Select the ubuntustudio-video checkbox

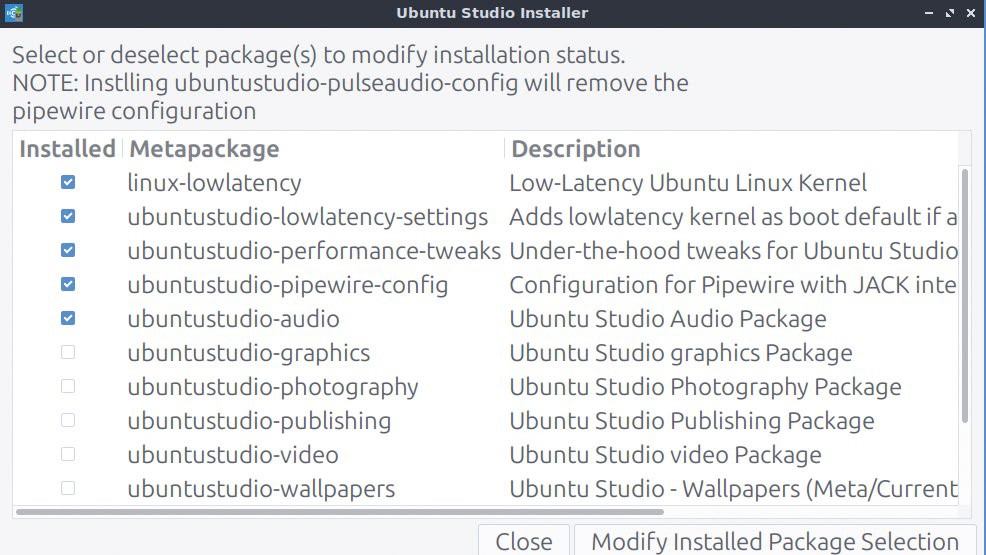point(68,454)
